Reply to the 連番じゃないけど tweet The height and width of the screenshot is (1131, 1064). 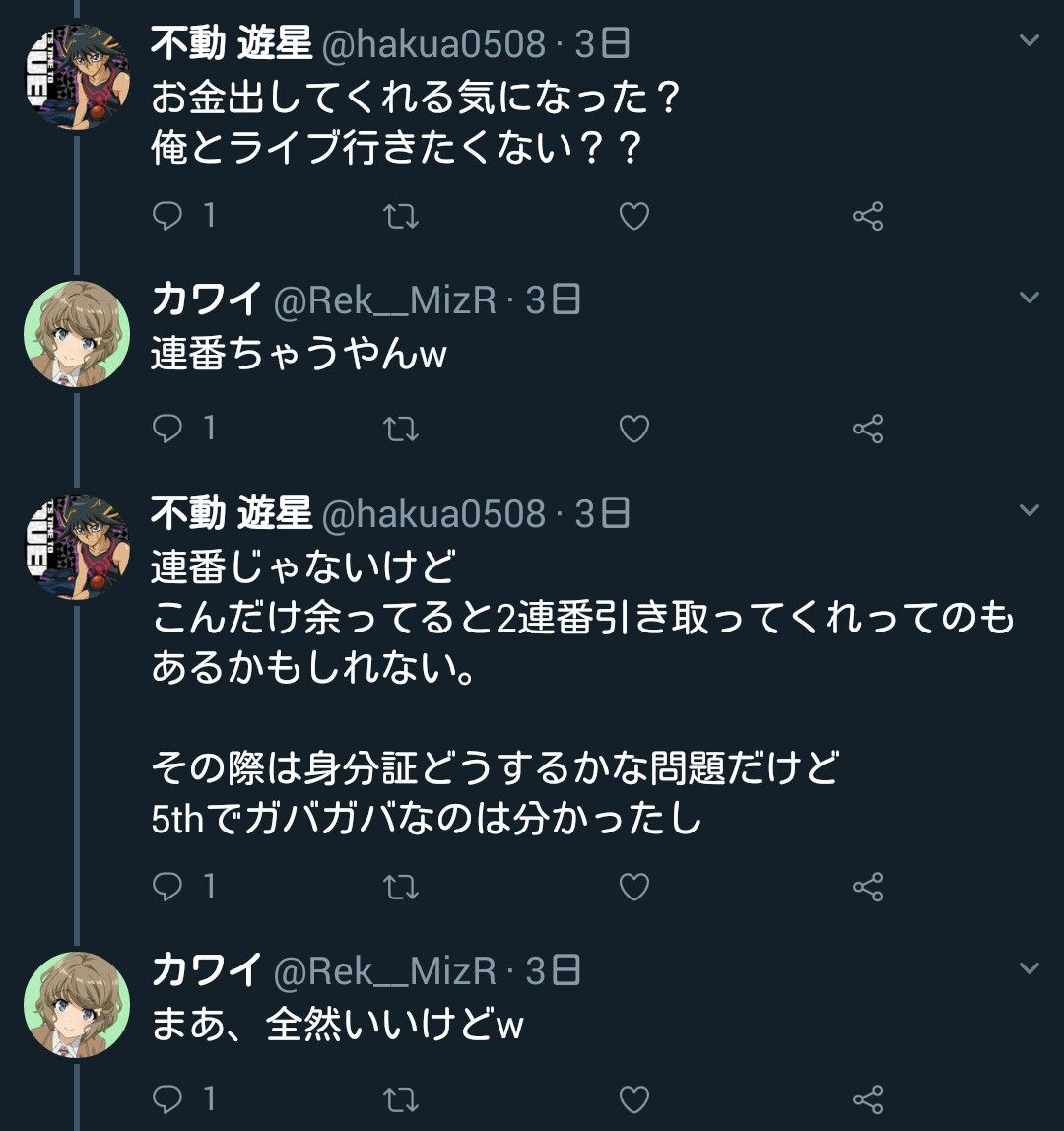click(168, 887)
